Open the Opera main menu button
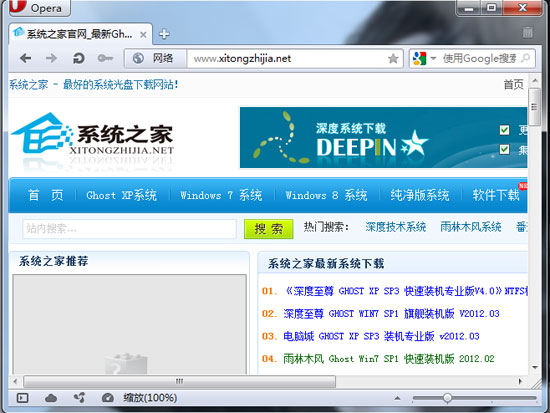 pos(39,8)
